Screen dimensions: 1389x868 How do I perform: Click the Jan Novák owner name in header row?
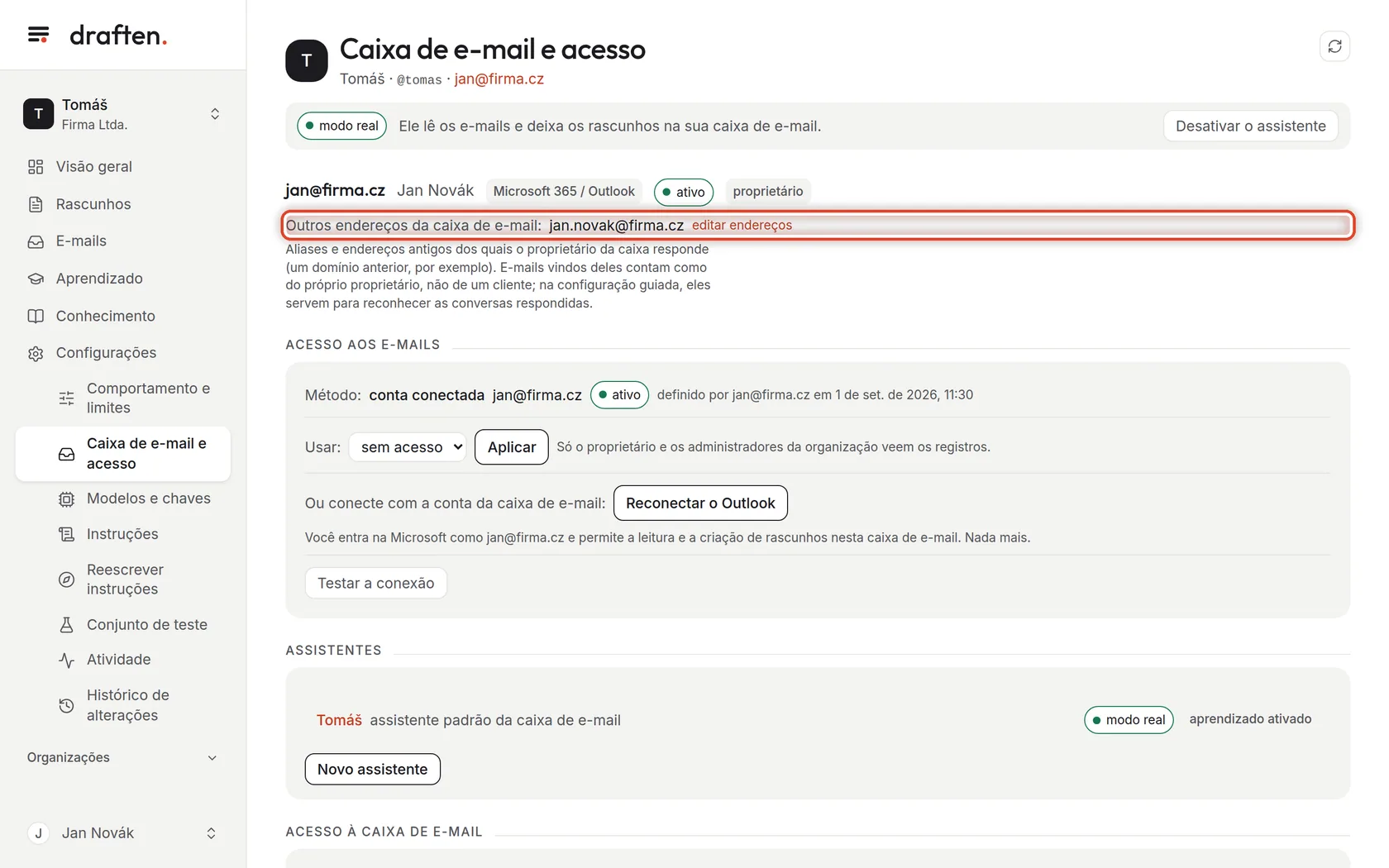click(435, 191)
